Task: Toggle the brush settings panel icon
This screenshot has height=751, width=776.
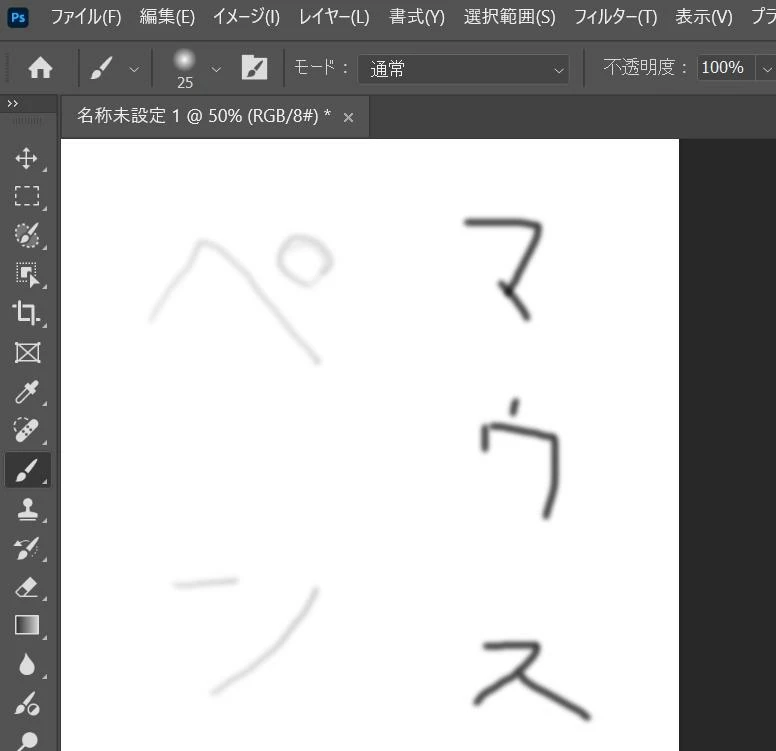Action: coord(254,67)
